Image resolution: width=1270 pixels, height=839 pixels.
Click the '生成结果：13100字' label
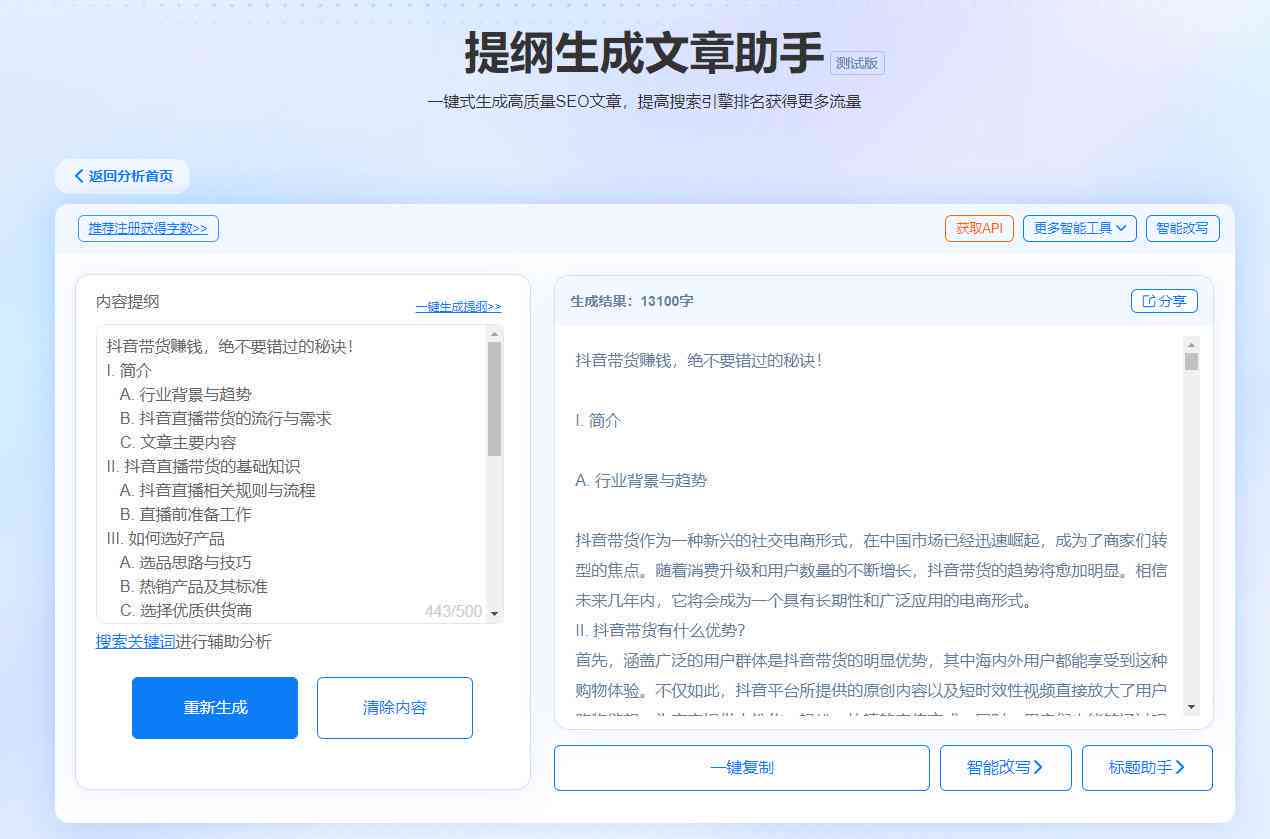click(632, 301)
